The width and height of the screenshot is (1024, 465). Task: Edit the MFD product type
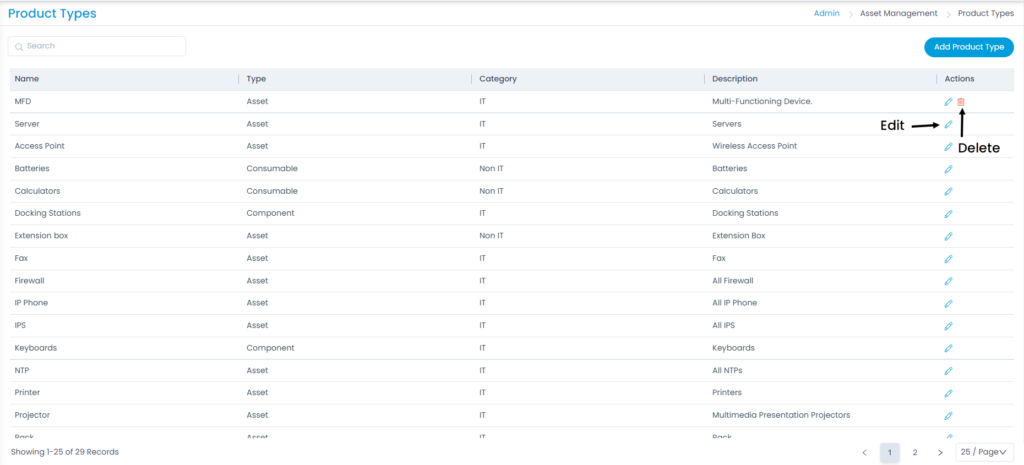(x=948, y=102)
